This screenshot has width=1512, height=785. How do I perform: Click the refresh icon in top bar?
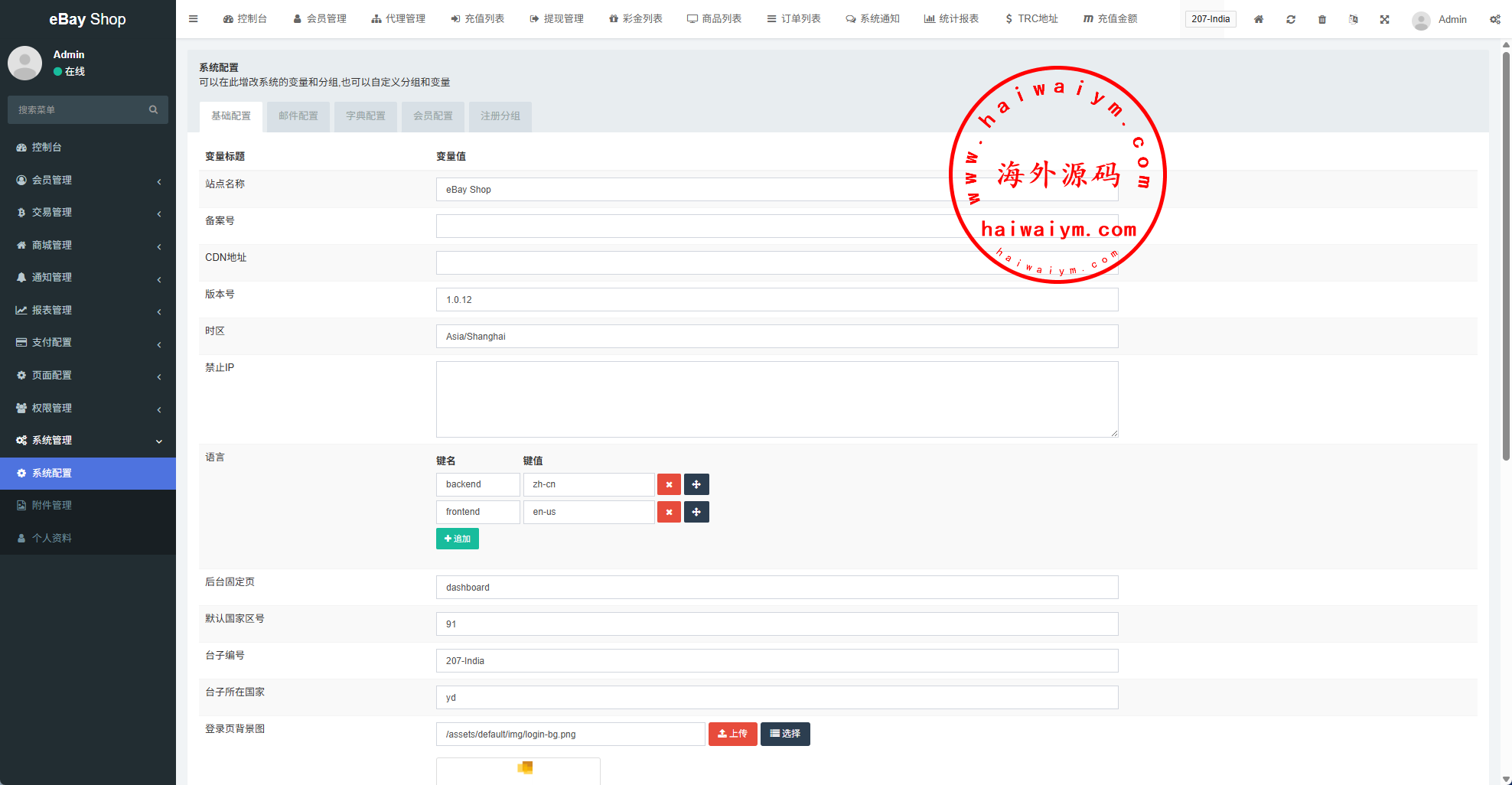pos(1291,19)
